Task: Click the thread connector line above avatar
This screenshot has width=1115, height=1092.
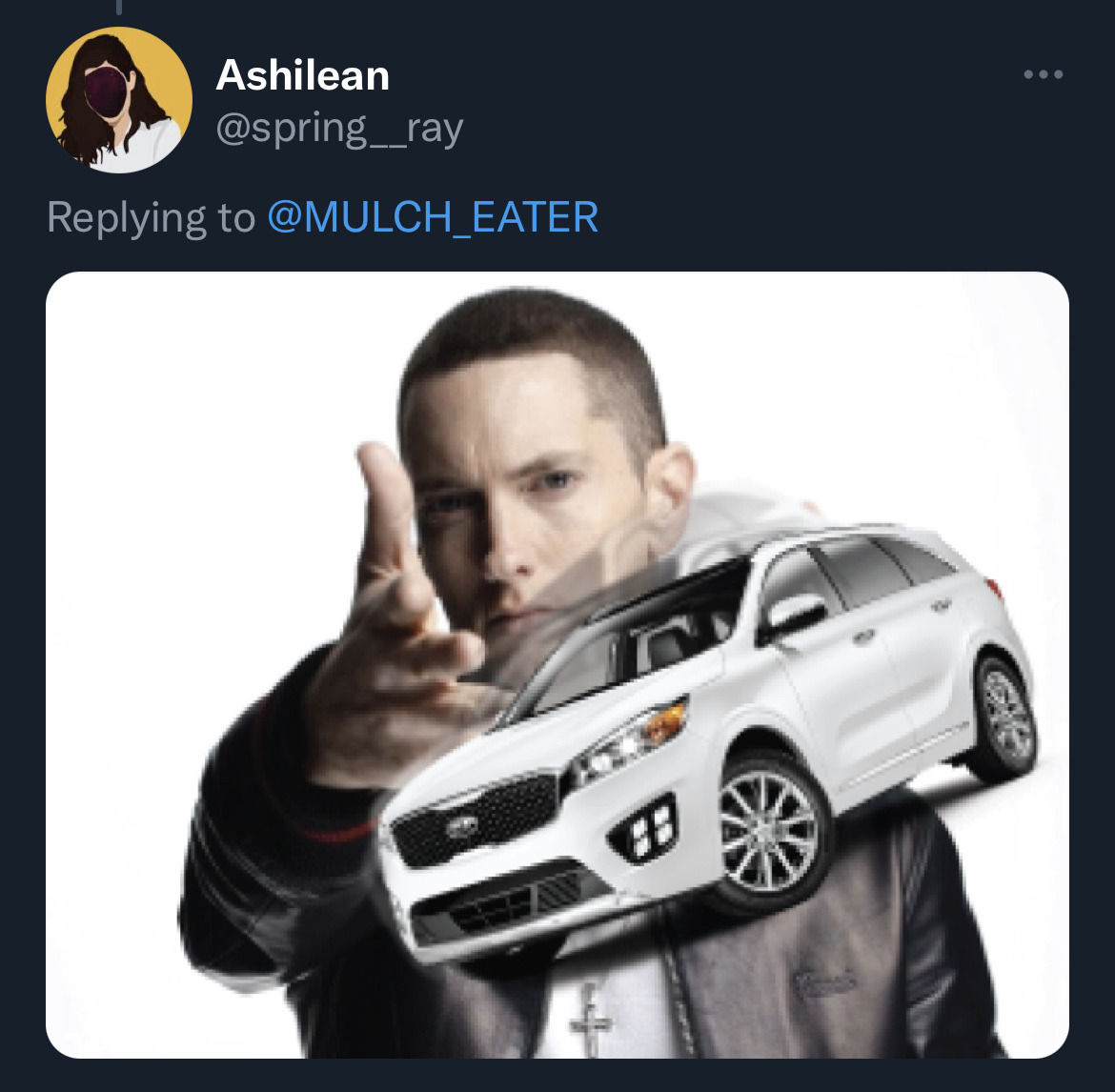Action: point(119,7)
